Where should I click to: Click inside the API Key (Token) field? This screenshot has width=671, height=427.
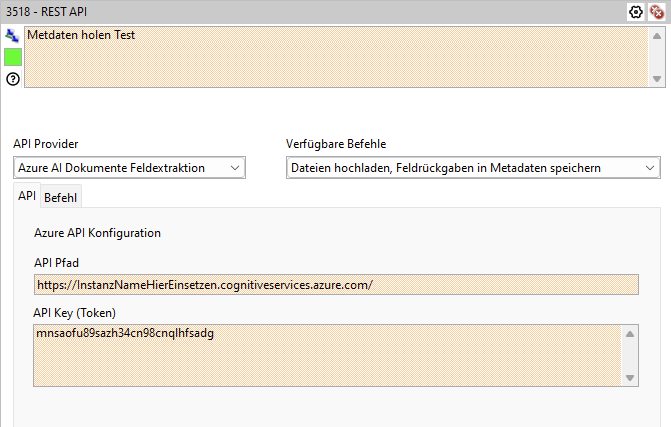coord(327,355)
